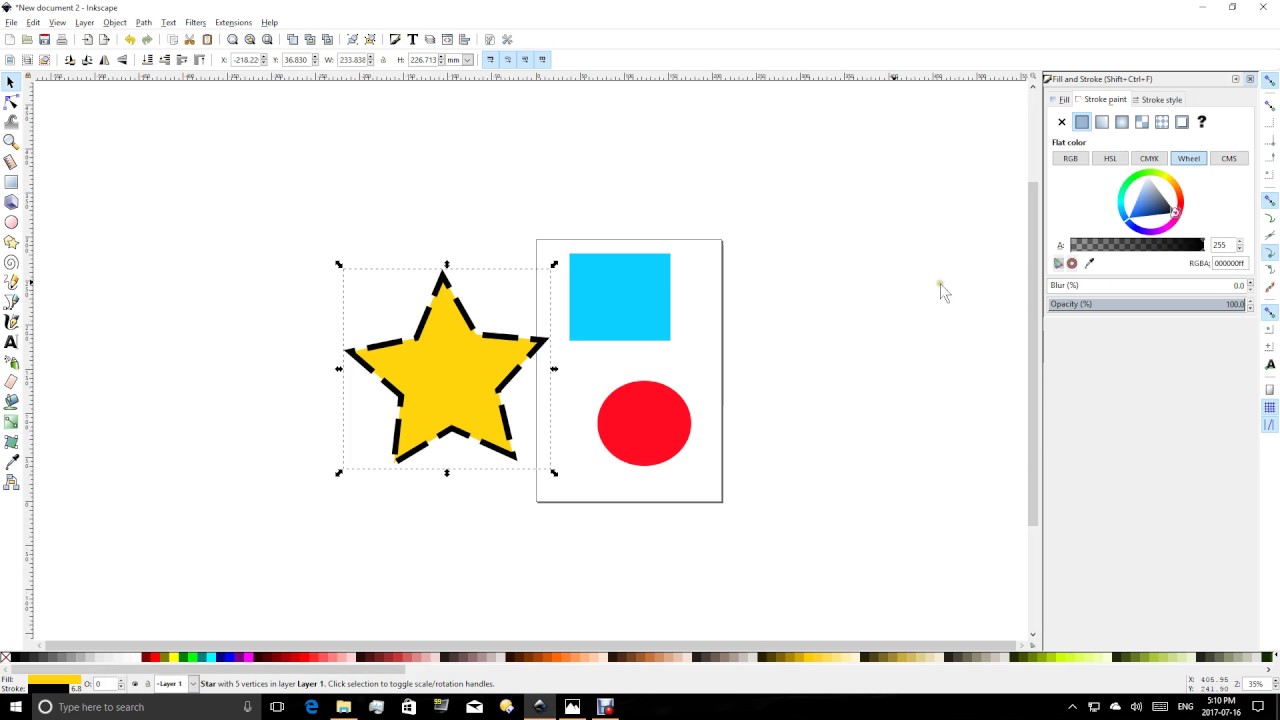1280x720 pixels.
Task: Open the mm units dropdown
Action: [x=467, y=60]
